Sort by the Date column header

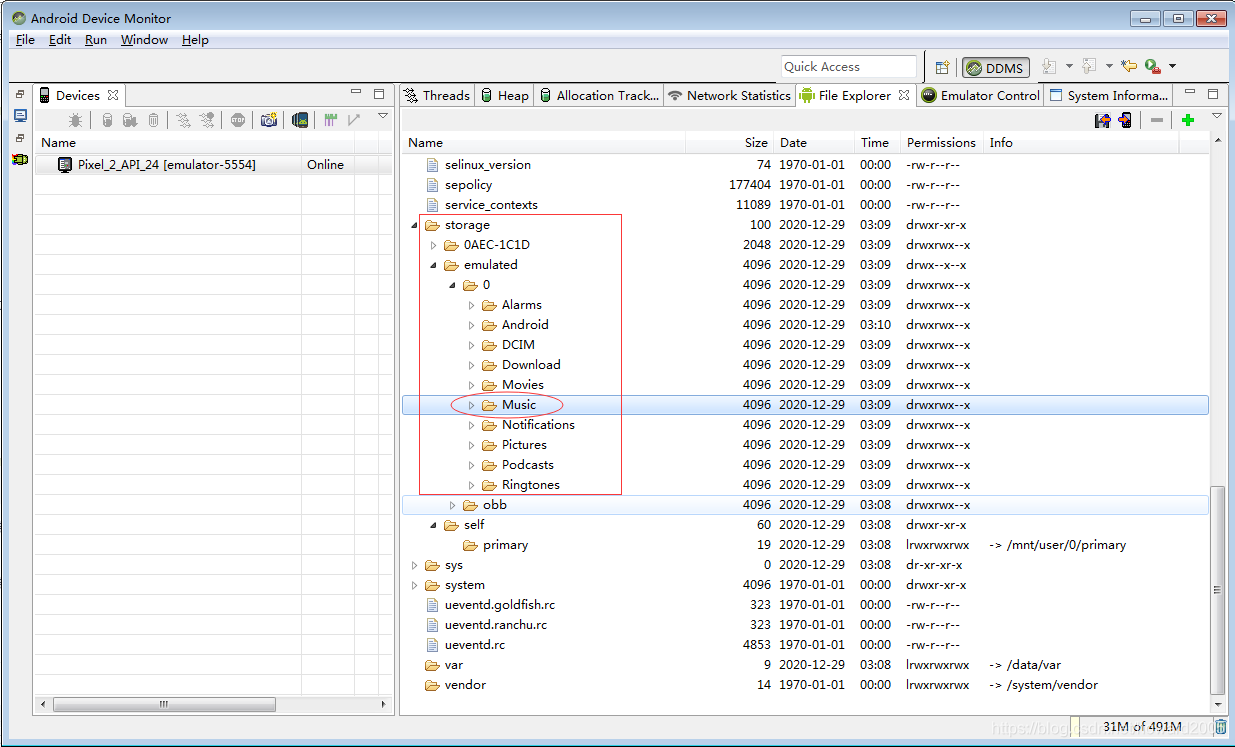click(815, 143)
